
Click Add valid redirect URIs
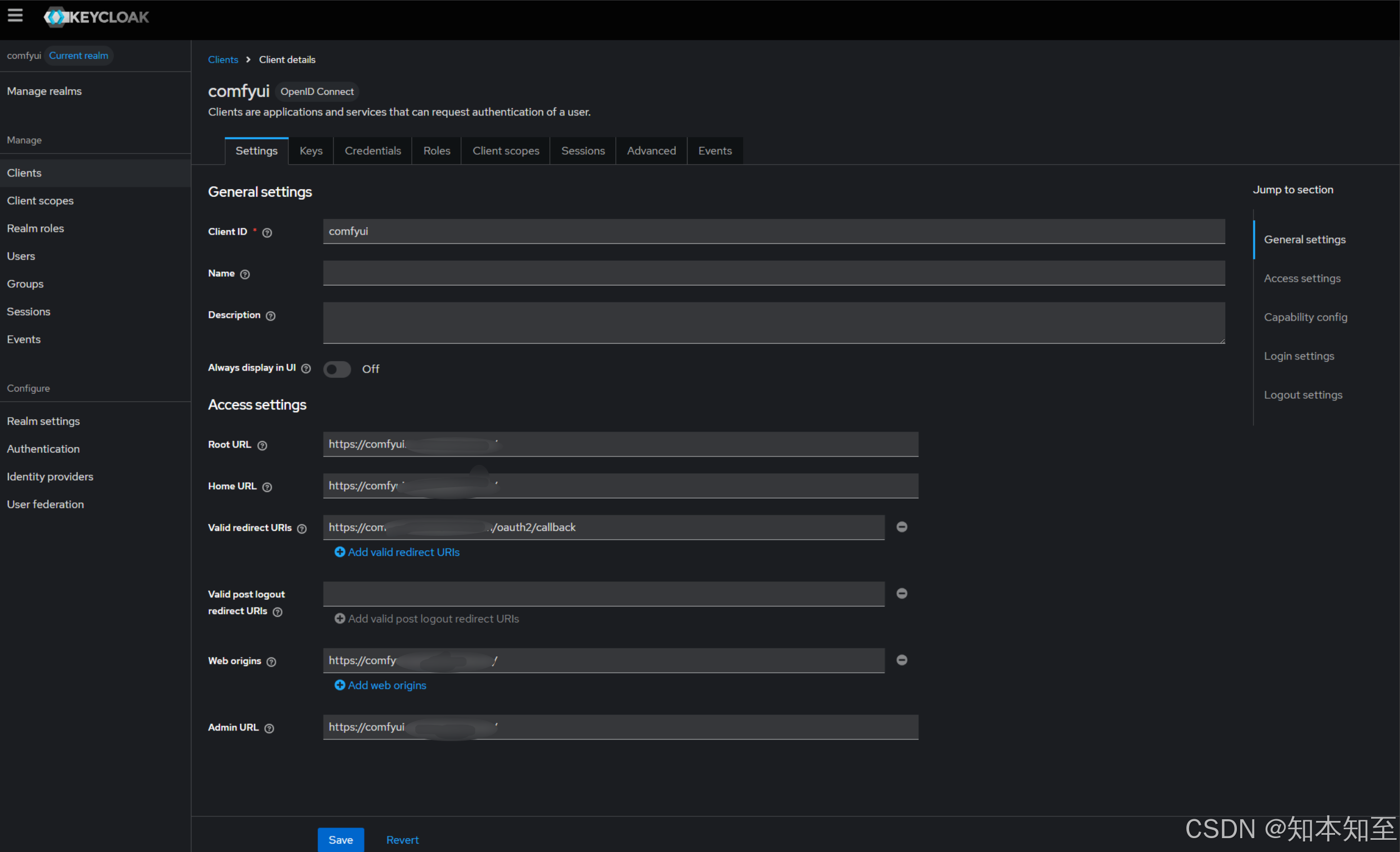coord(397,552)
